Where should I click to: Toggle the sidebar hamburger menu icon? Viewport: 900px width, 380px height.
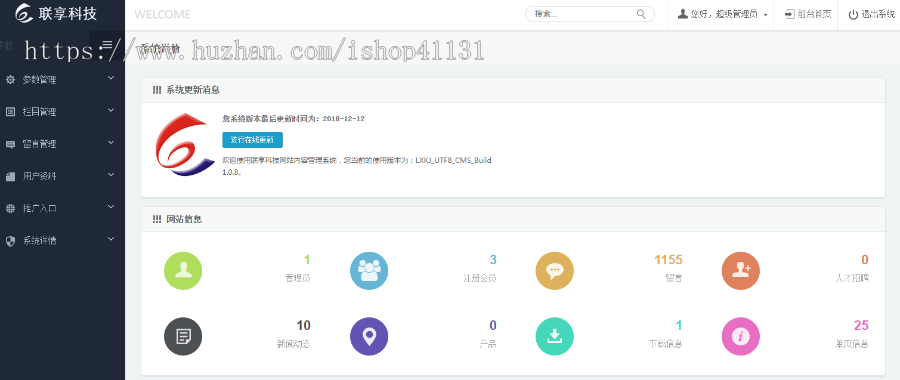click(x=107, y=44)
